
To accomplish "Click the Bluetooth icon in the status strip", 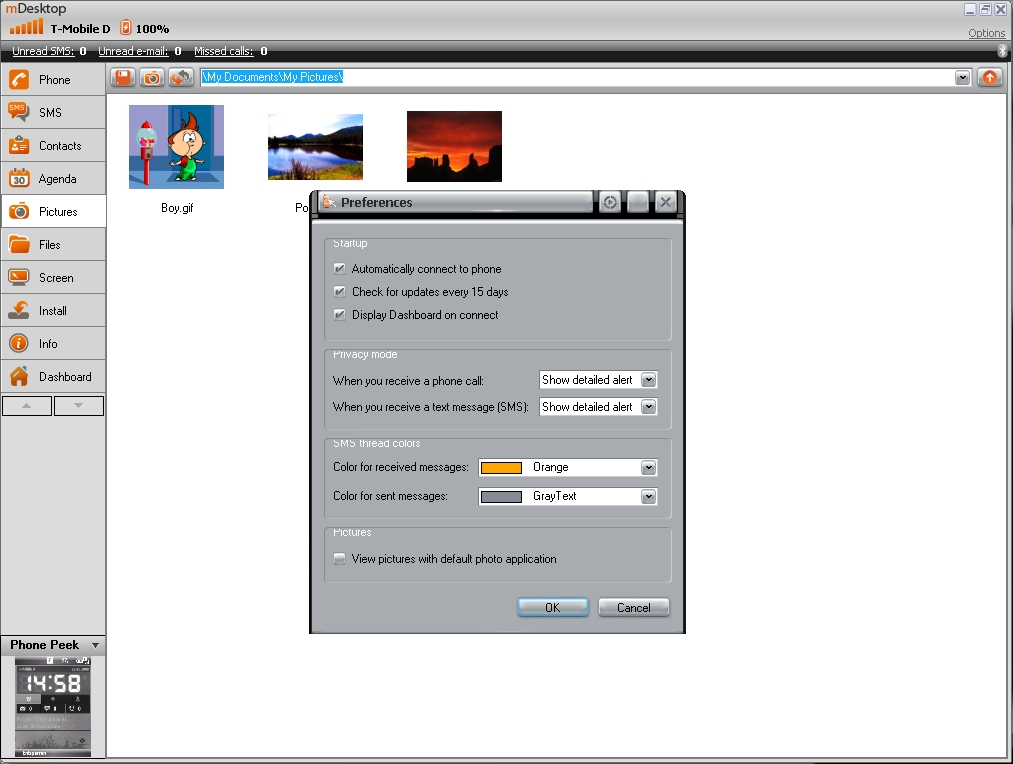I will coord(1002,50).
